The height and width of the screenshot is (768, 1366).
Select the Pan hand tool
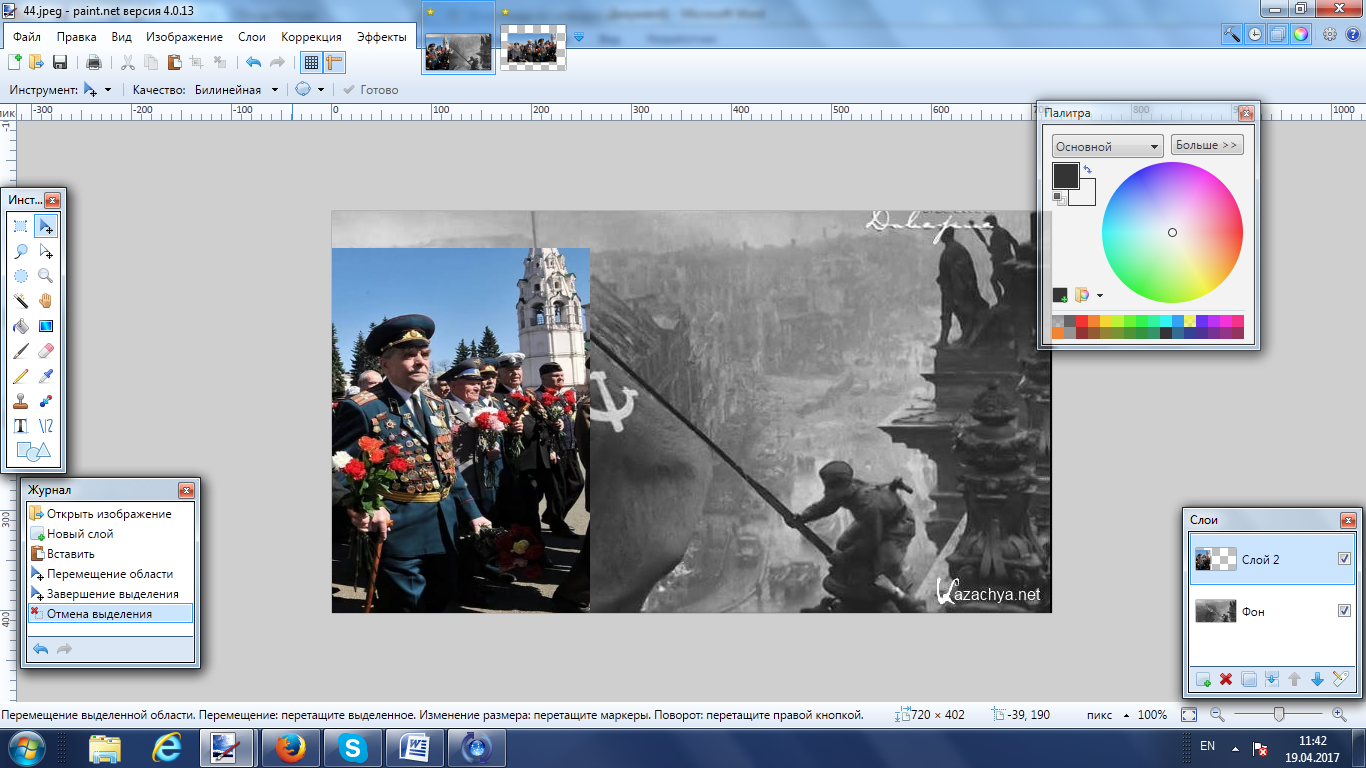46,301
